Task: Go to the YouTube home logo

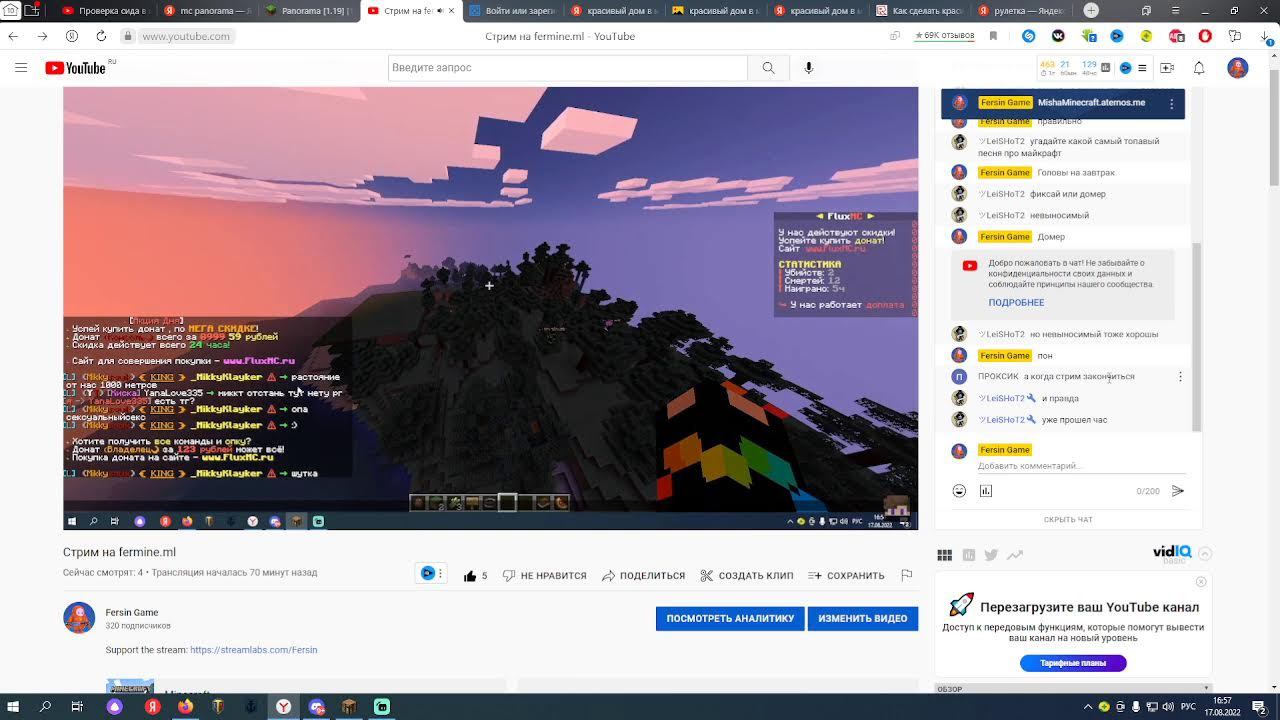Action: point(76,68)
